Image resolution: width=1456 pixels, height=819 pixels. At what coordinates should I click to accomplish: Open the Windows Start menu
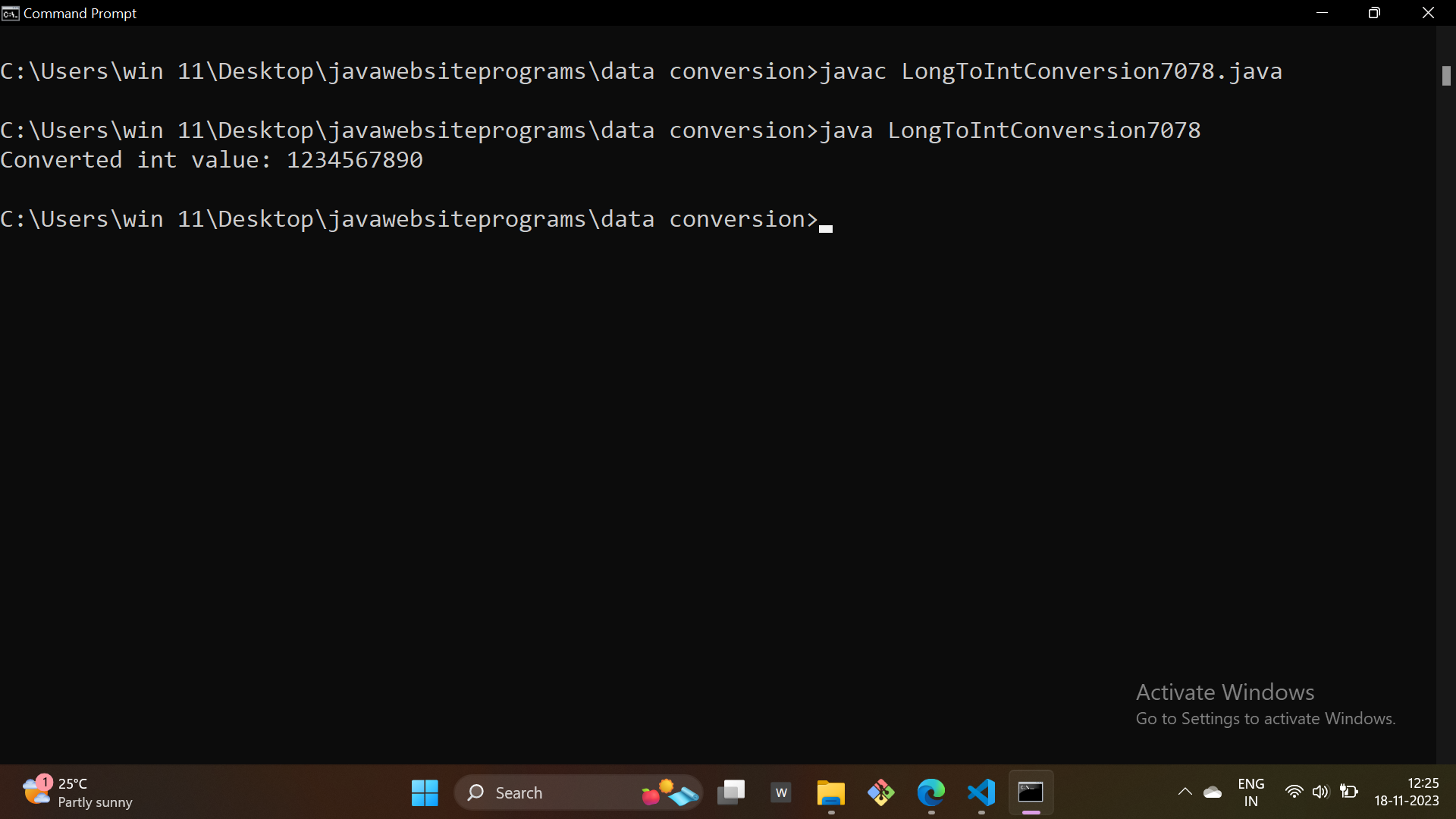[425, 793]
